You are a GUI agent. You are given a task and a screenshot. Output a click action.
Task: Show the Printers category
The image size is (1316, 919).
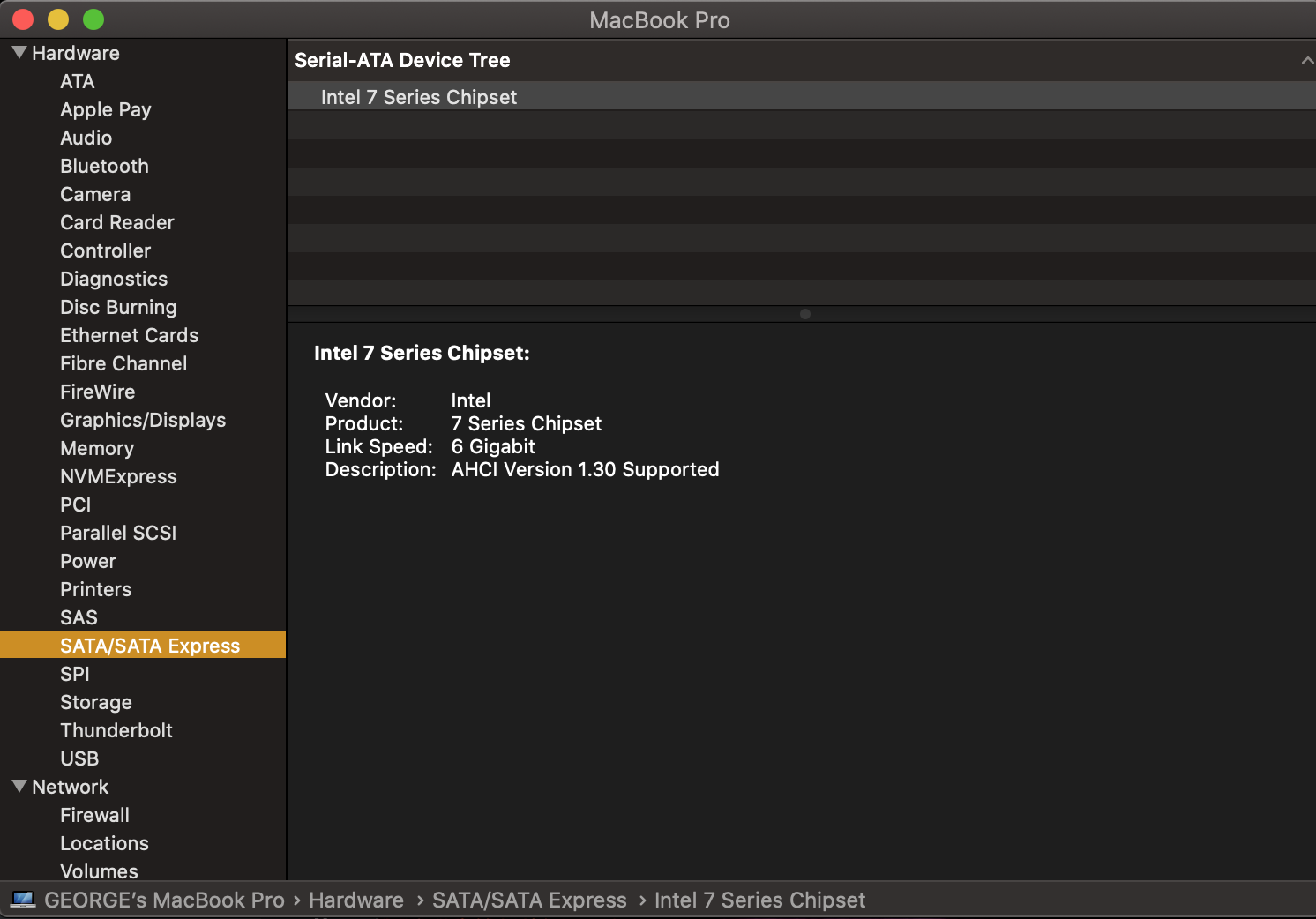(96, 589)
